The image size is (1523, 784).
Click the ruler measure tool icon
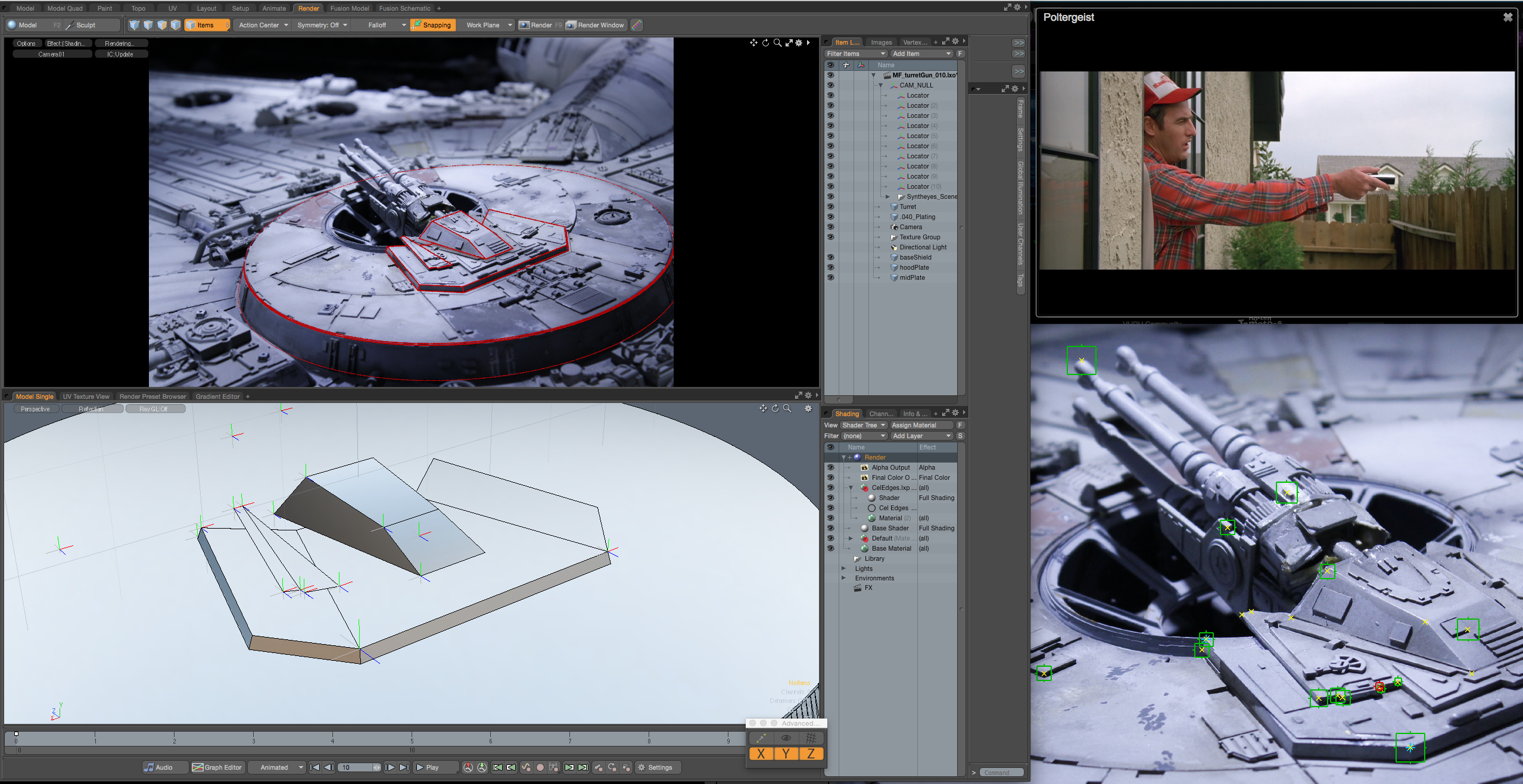[637, 25]
